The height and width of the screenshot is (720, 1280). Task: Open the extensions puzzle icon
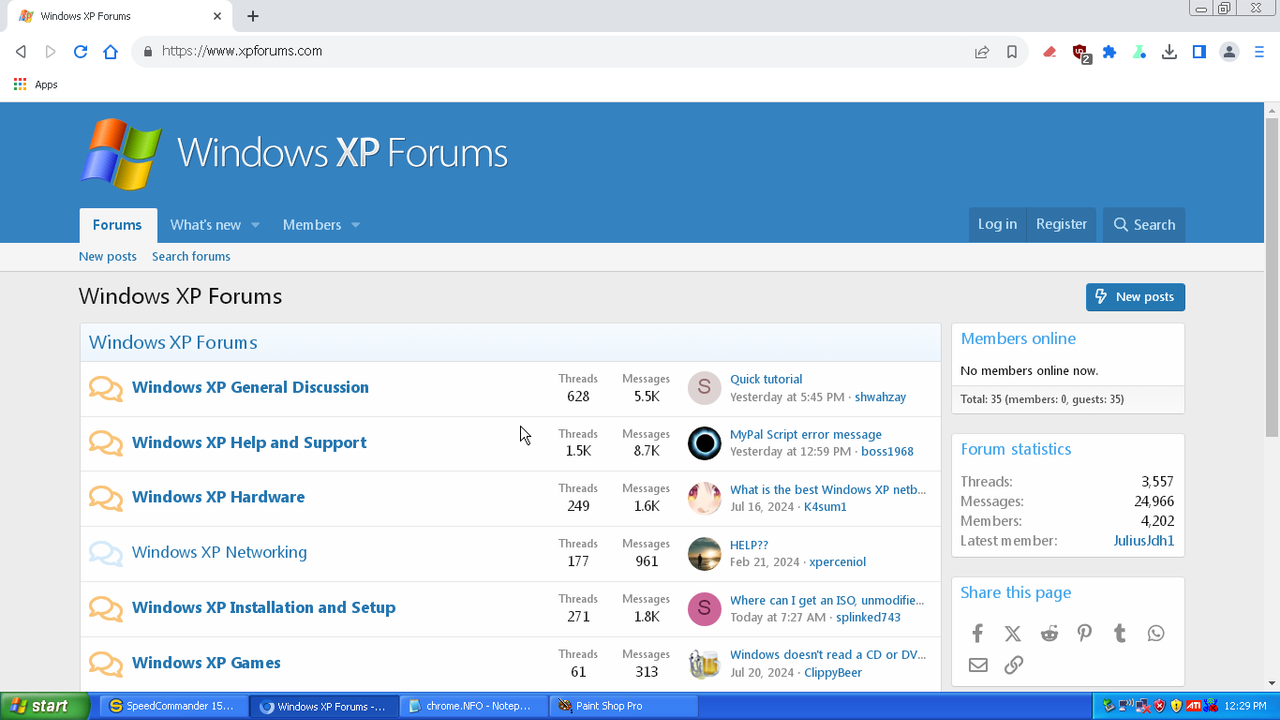pyautogui.click(x=1109, y=52)
